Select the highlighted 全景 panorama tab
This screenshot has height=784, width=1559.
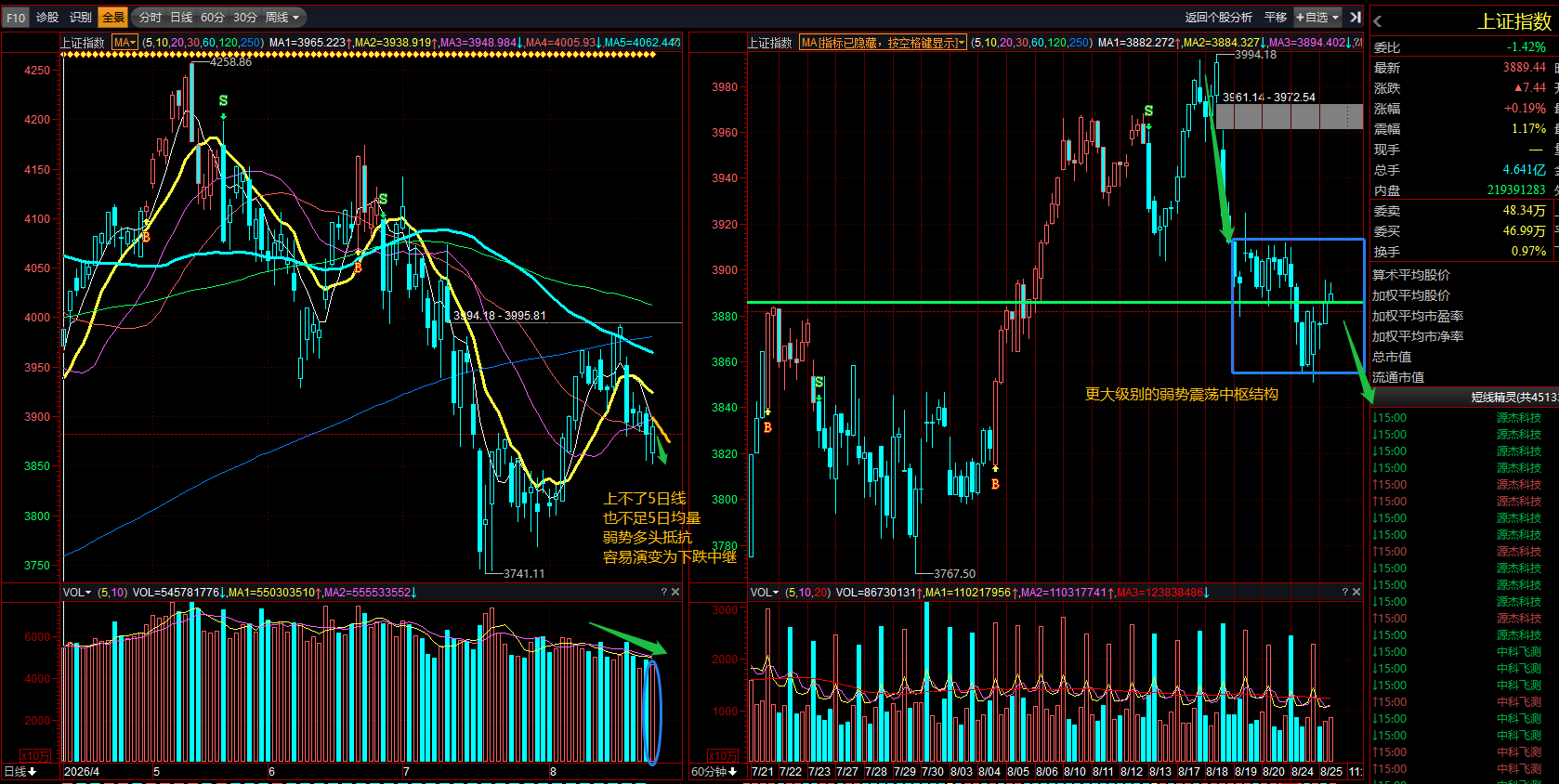tap(112, 18)
